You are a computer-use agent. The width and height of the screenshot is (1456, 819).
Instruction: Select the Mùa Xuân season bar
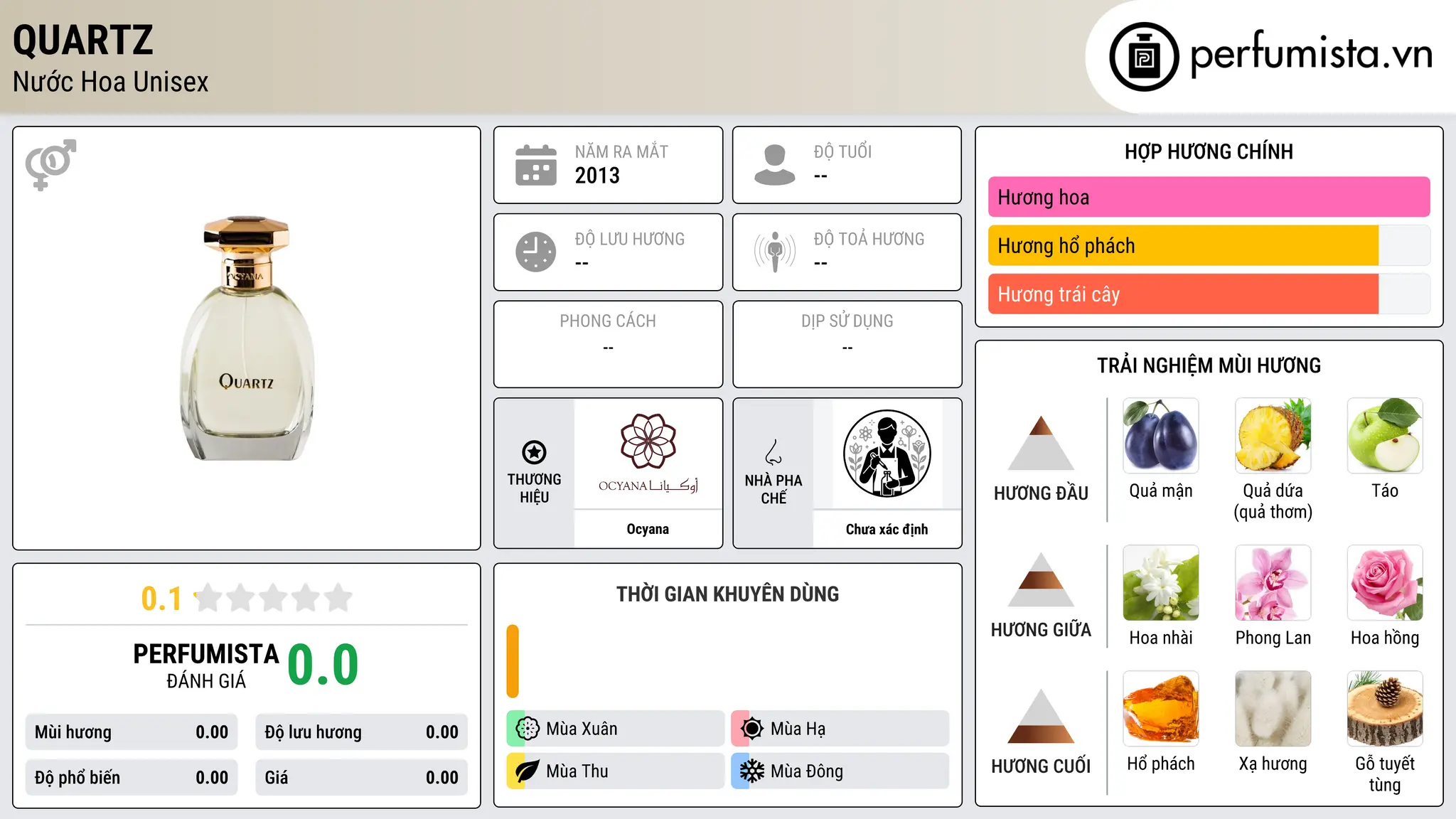[x=616, y=729]
